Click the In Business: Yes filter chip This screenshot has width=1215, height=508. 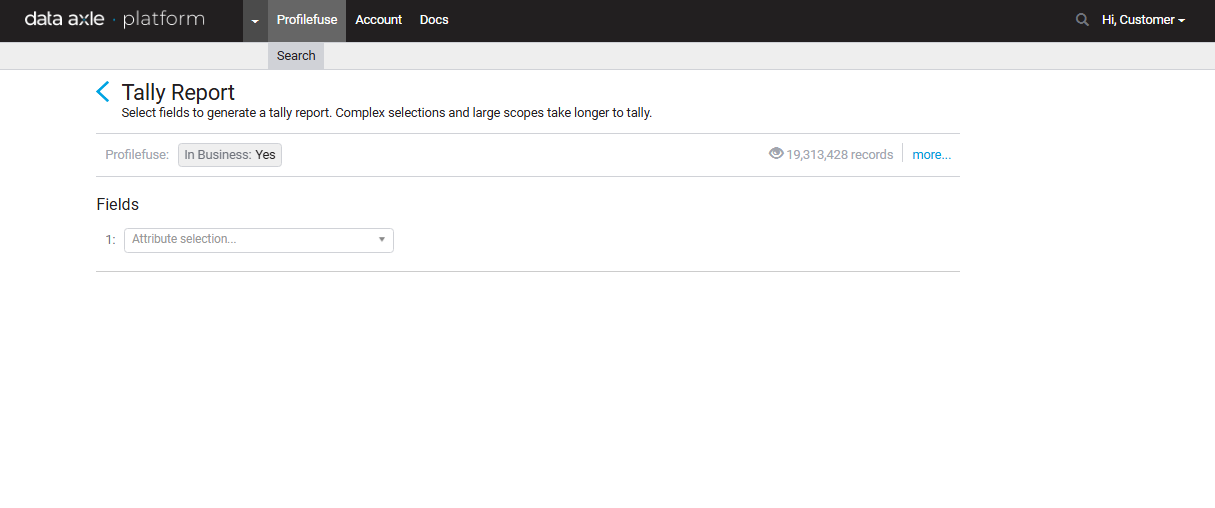[x=230, y=155]
